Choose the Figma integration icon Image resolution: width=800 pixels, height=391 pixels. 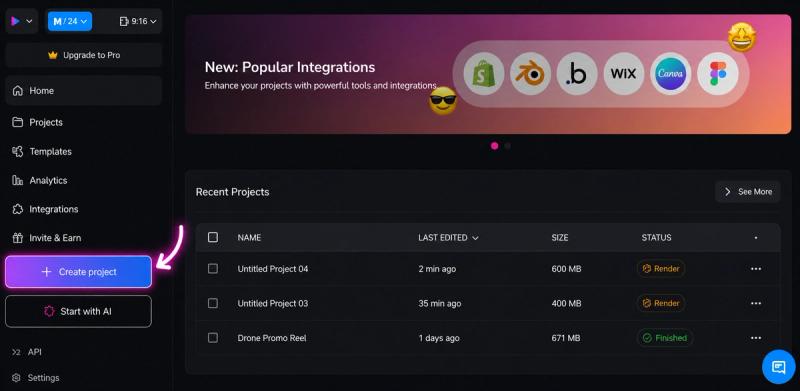[717, 74]
